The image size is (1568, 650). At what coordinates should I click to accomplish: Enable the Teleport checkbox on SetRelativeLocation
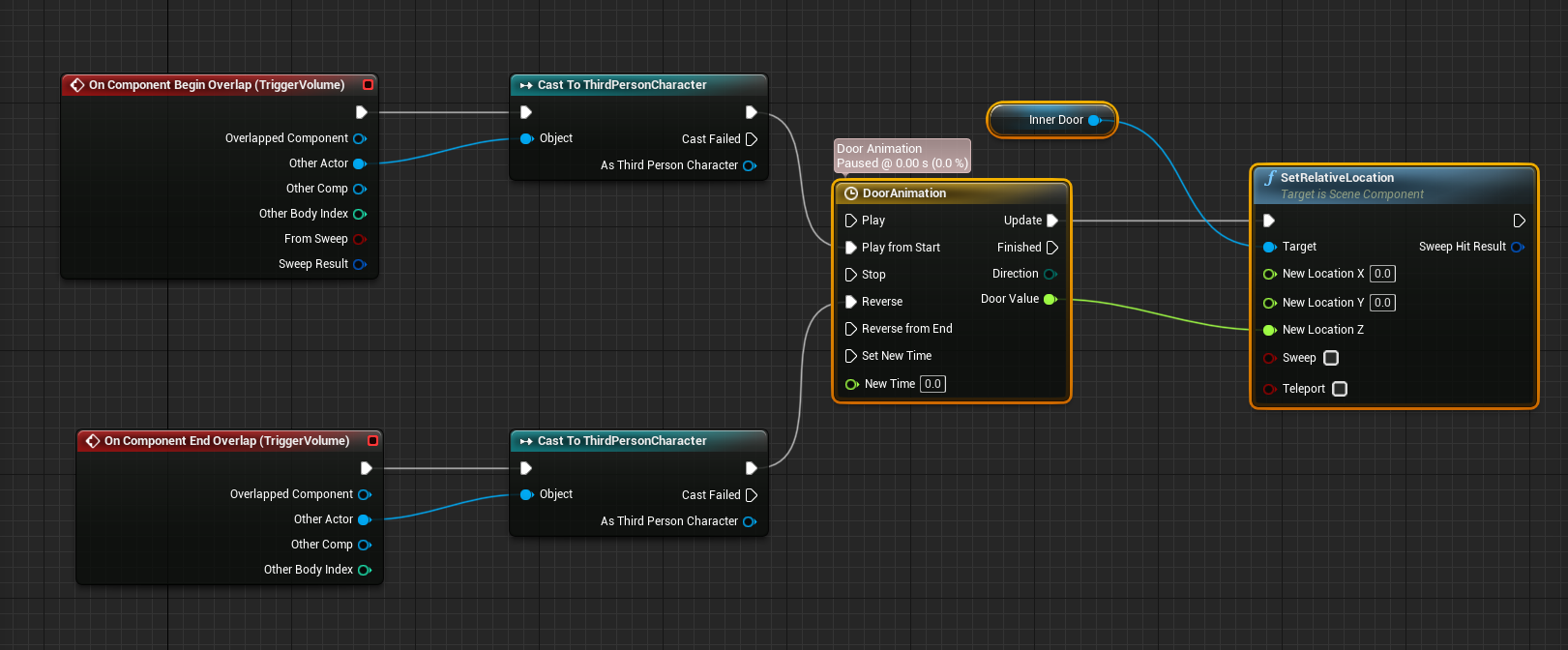1340,389
